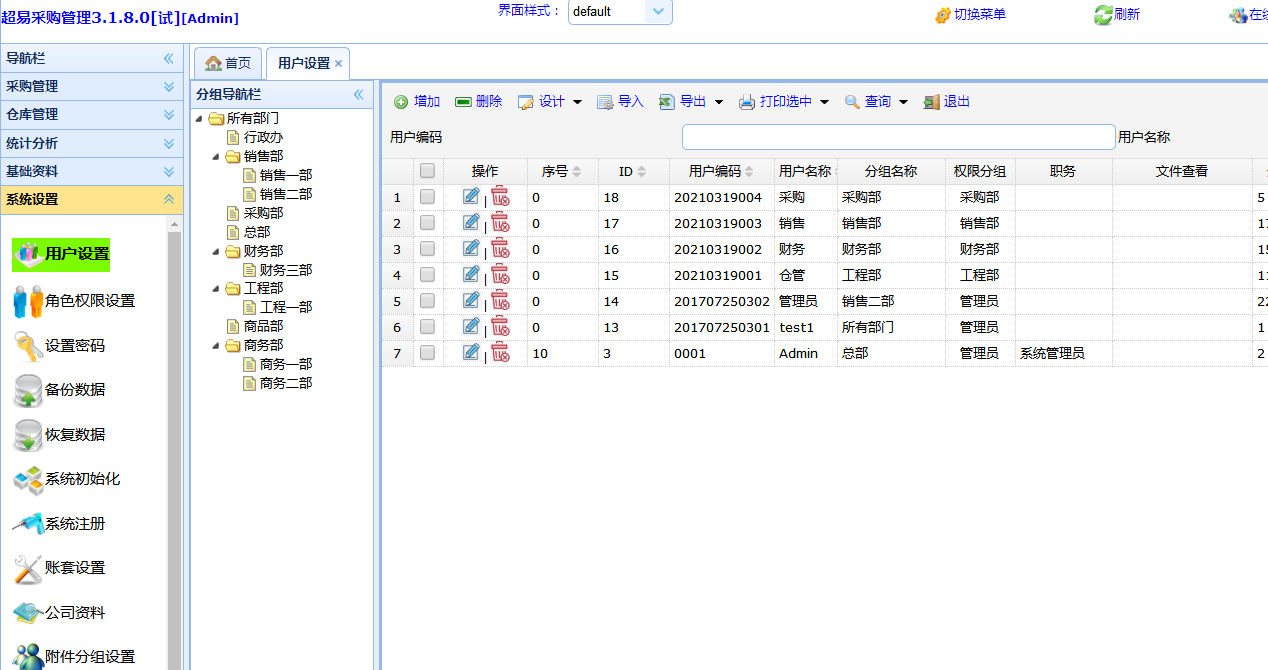Check the checkbox for row 3 财务

pos(427,249)
